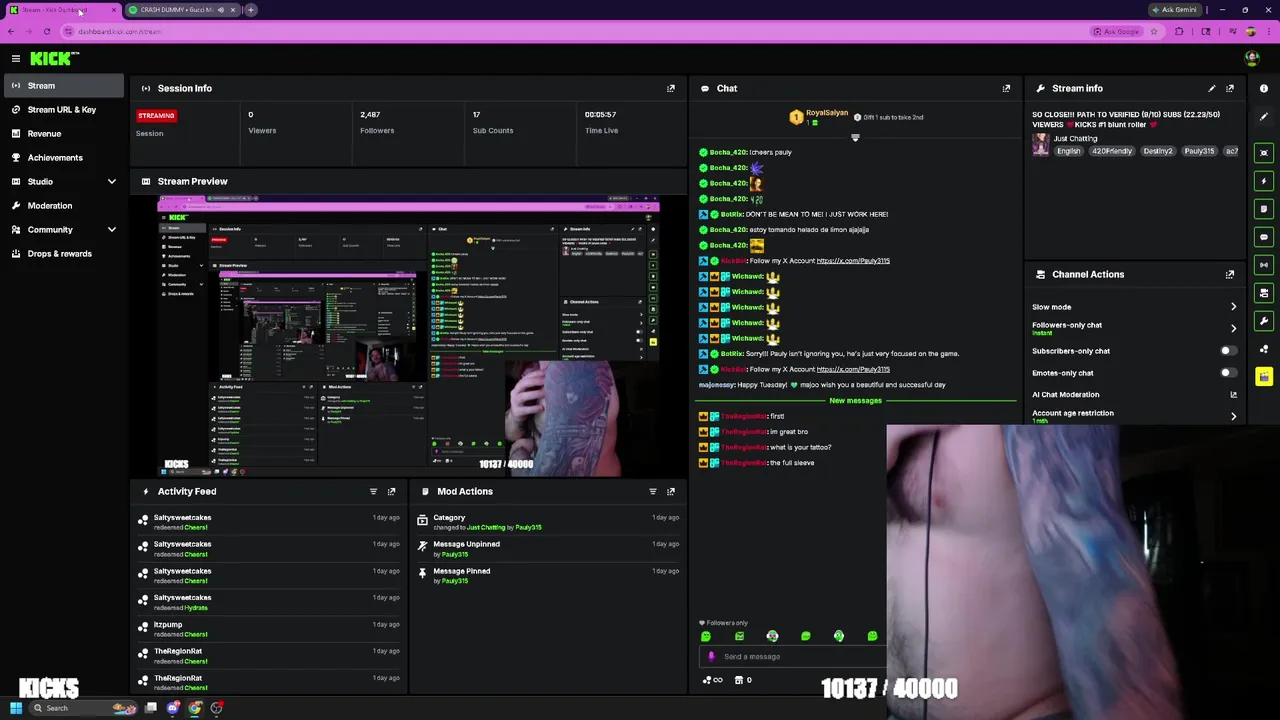The height and width of the screenshot is (720, 1280).
Task: Toggle the channel actions widget icon
Action: (x=1264, y=293)
